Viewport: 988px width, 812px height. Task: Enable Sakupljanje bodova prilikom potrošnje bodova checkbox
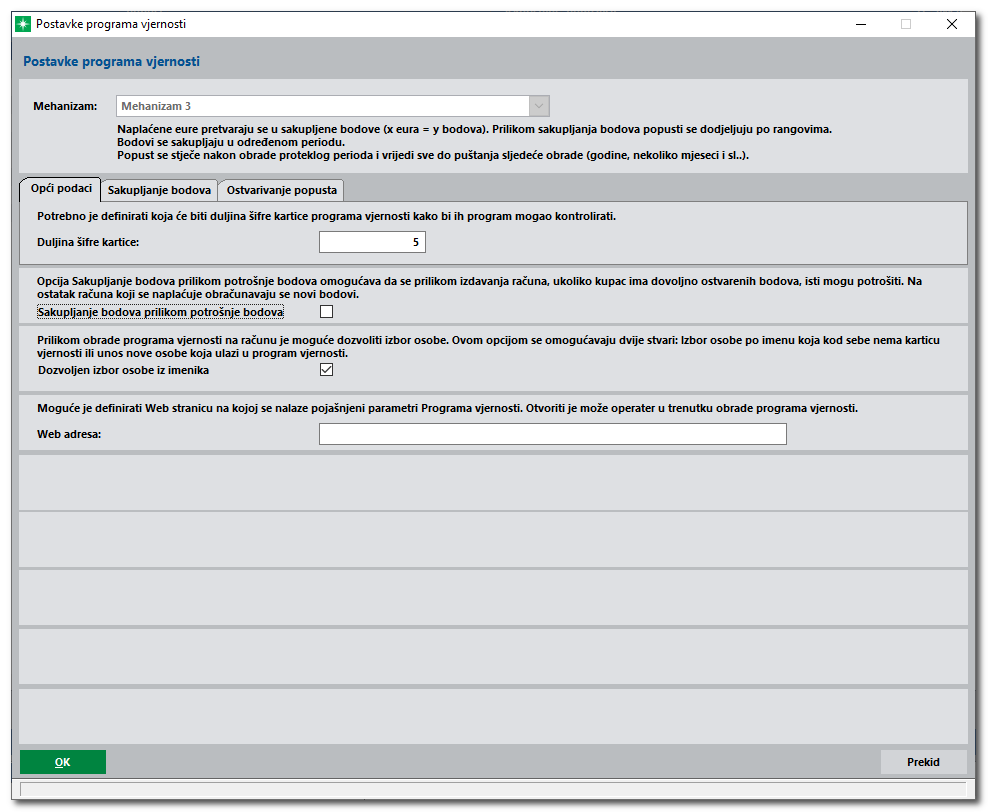coord(326,312)
